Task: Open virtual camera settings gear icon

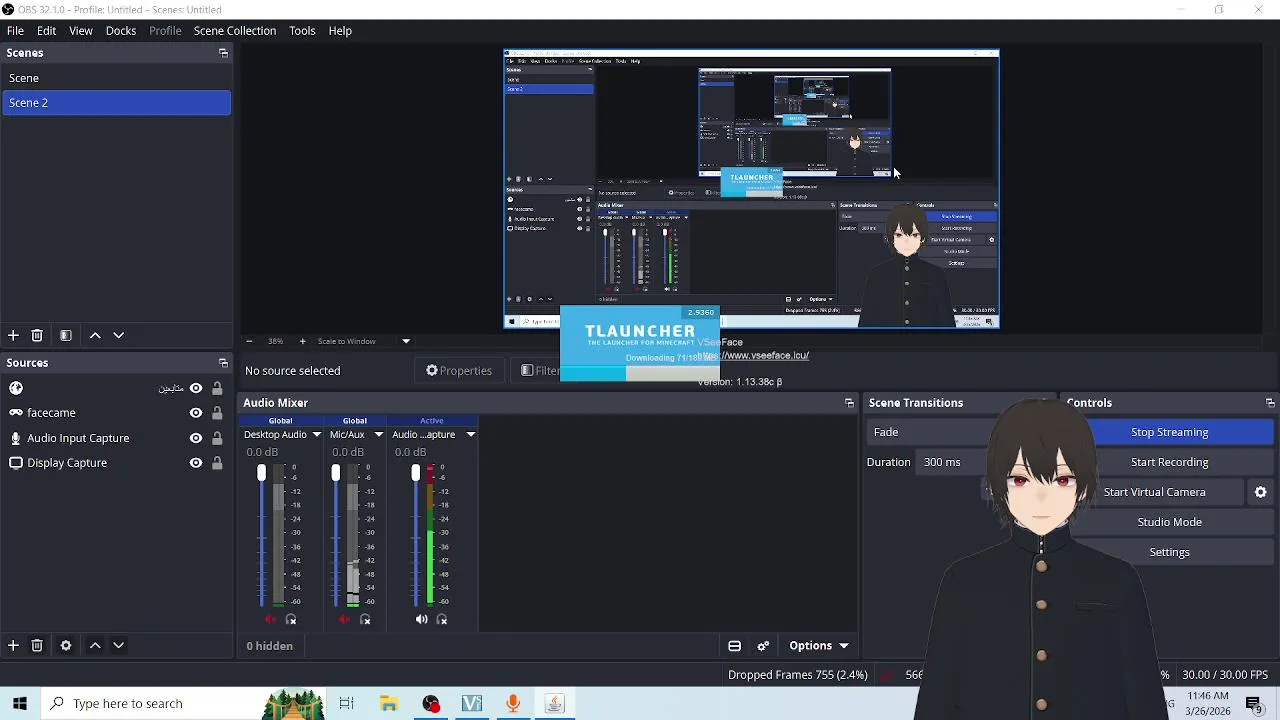Action: click(x=1261, y=492)
